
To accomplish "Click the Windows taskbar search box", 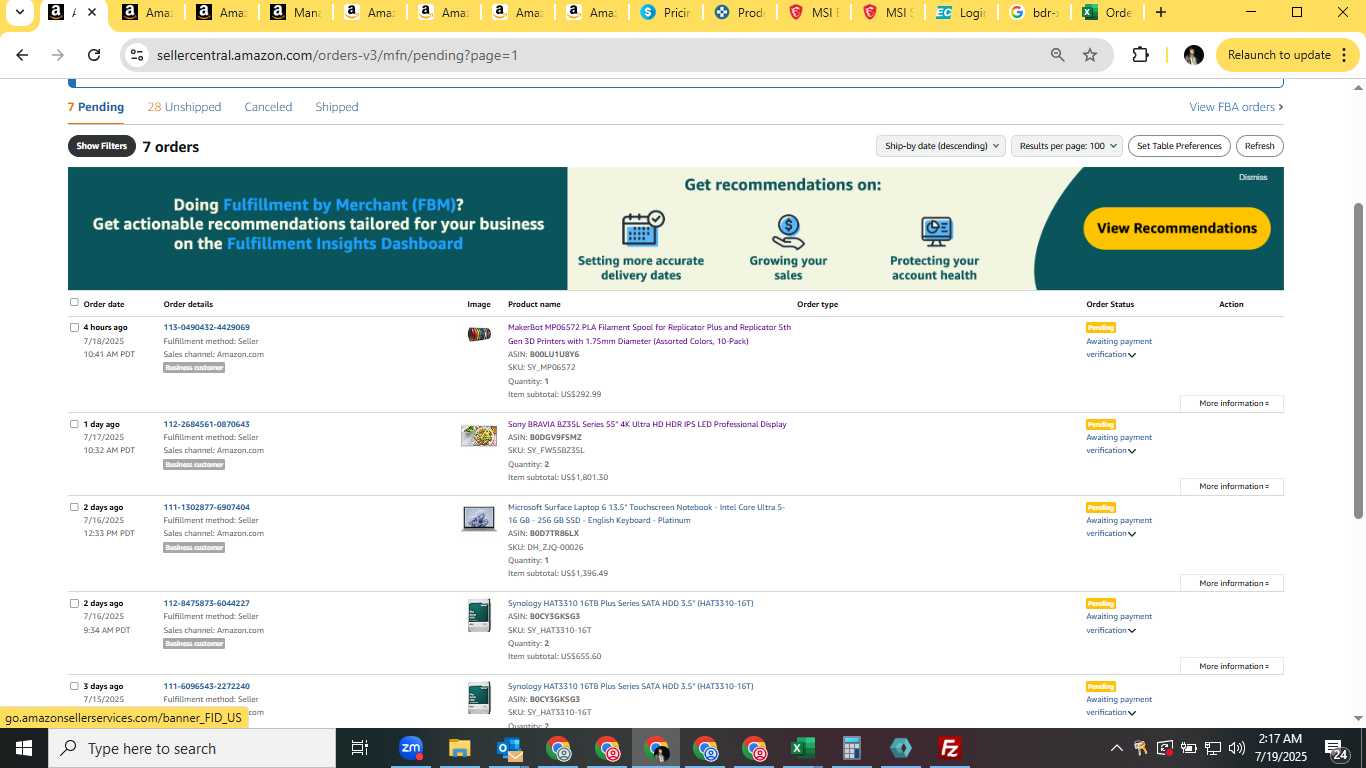I will (x=192, y=748).
